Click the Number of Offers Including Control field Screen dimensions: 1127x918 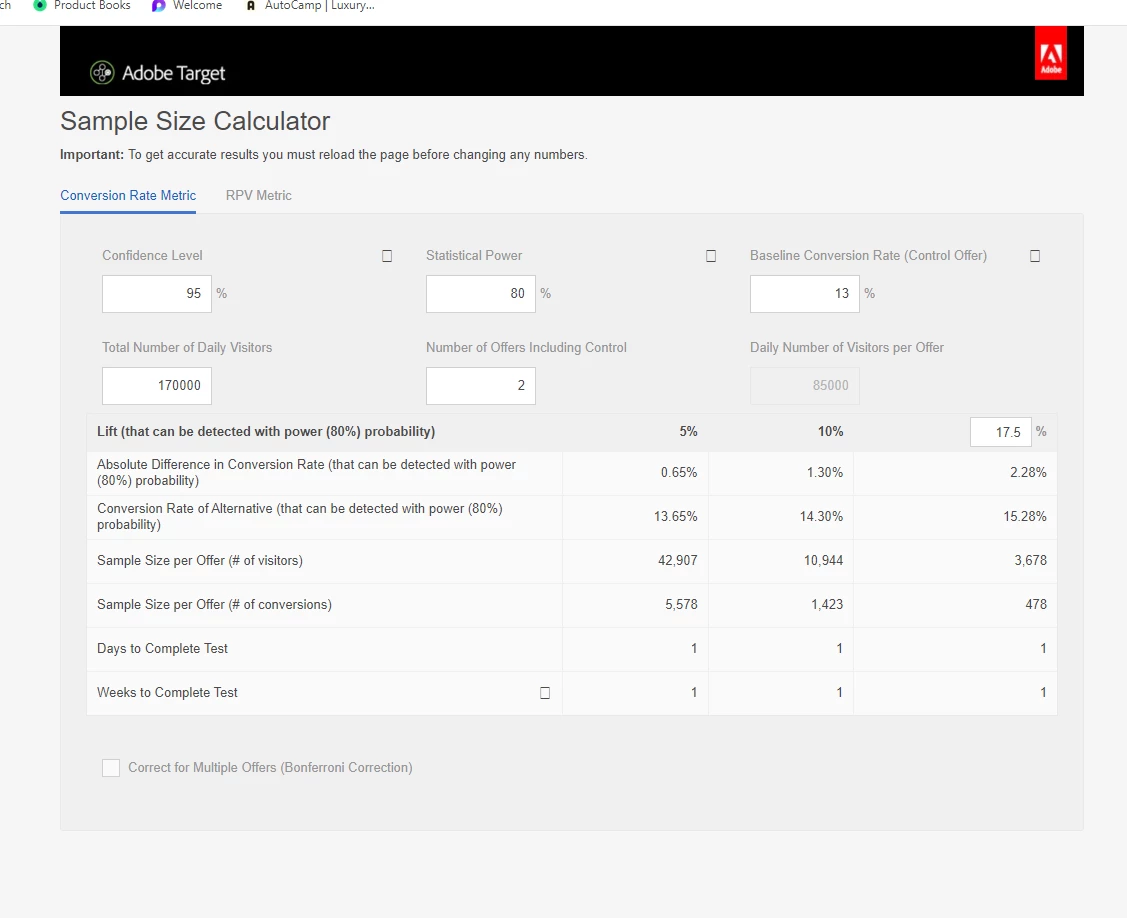pyautogui.click(x=481, y=385)
